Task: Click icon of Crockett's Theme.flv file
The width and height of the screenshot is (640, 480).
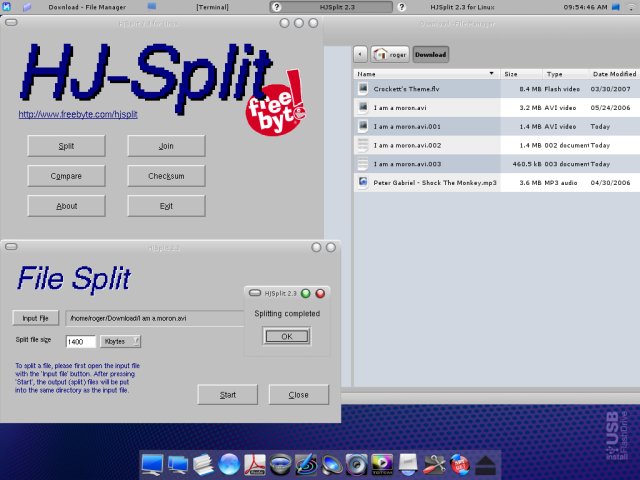Action: pos(362,89)
